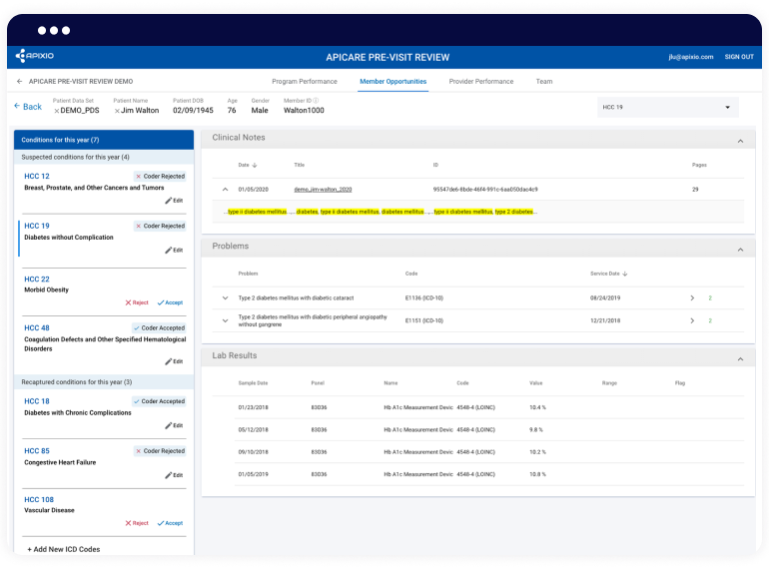
Task: Sort problems by Service Date arrow
Action: tap(625, 274)
